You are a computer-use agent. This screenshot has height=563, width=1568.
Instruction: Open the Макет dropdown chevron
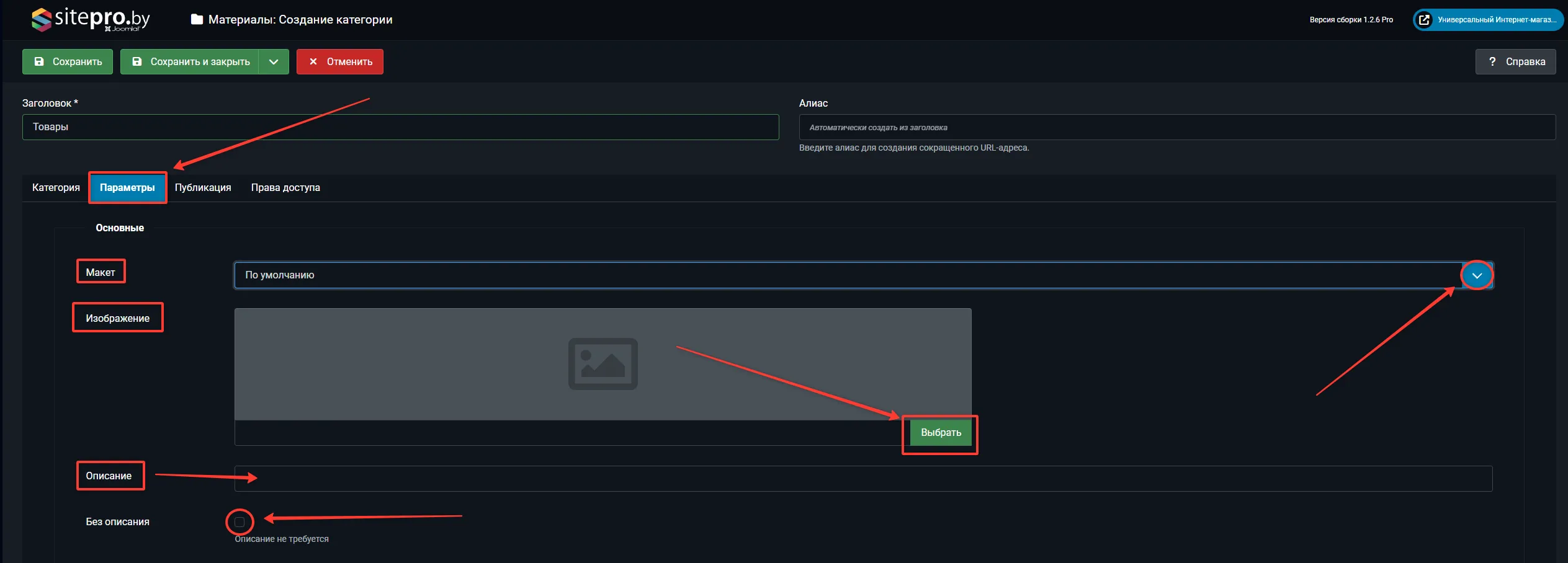pos(1477,275)
